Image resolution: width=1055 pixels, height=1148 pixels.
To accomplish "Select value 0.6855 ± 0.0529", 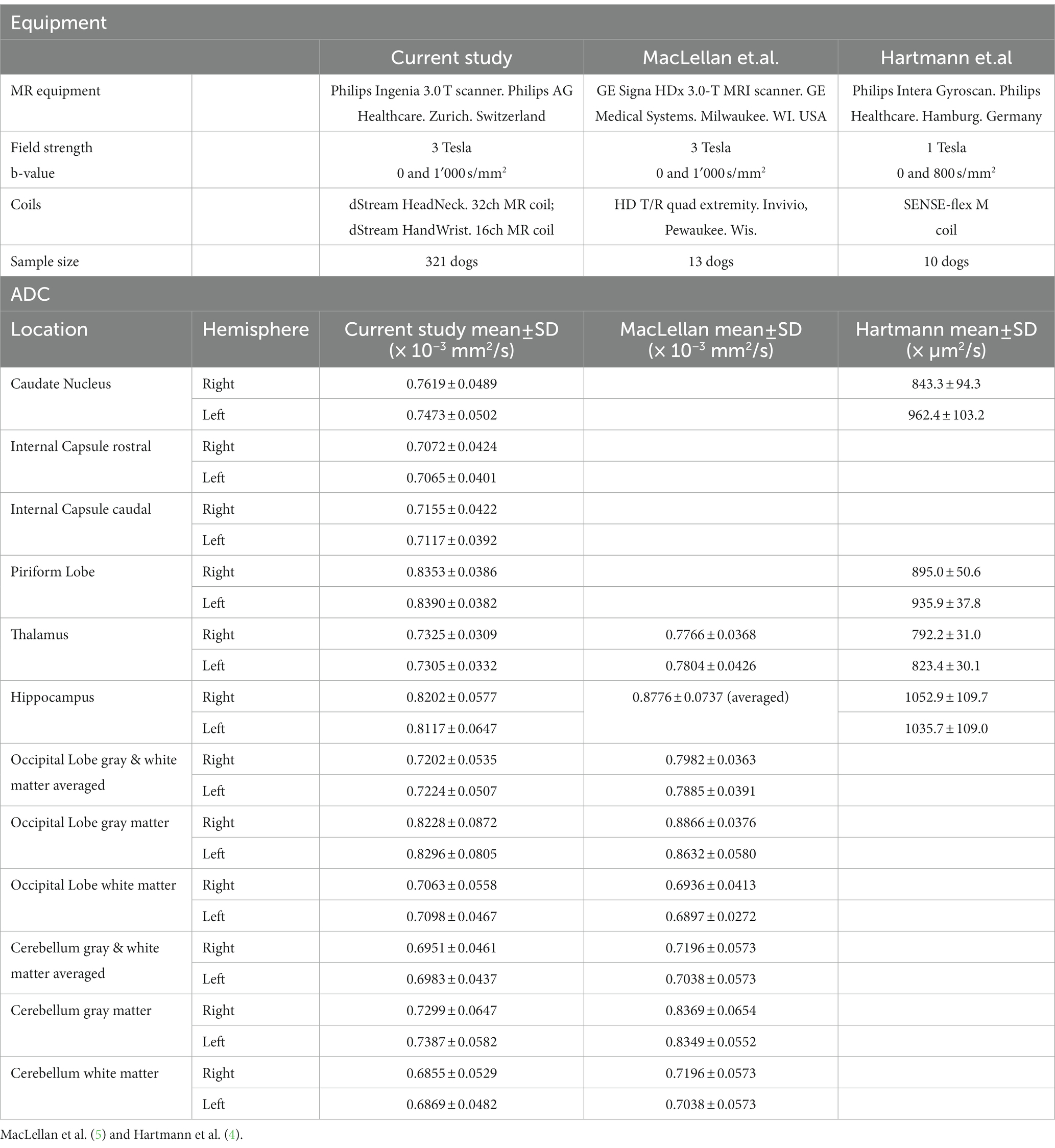I will (x=451, y=1073).
